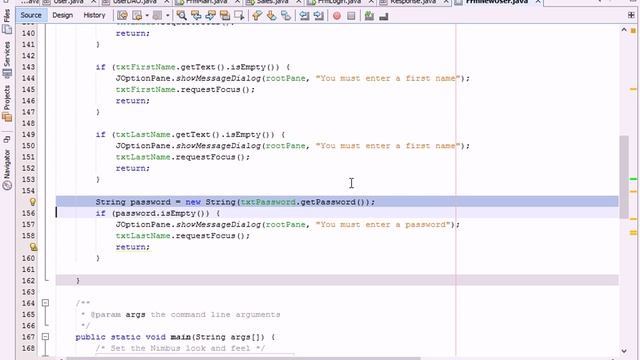This screenshot has width=640, height=360.
Task: Collapse the Javadoc comment fold at line 164
Action: pos(45,303)
